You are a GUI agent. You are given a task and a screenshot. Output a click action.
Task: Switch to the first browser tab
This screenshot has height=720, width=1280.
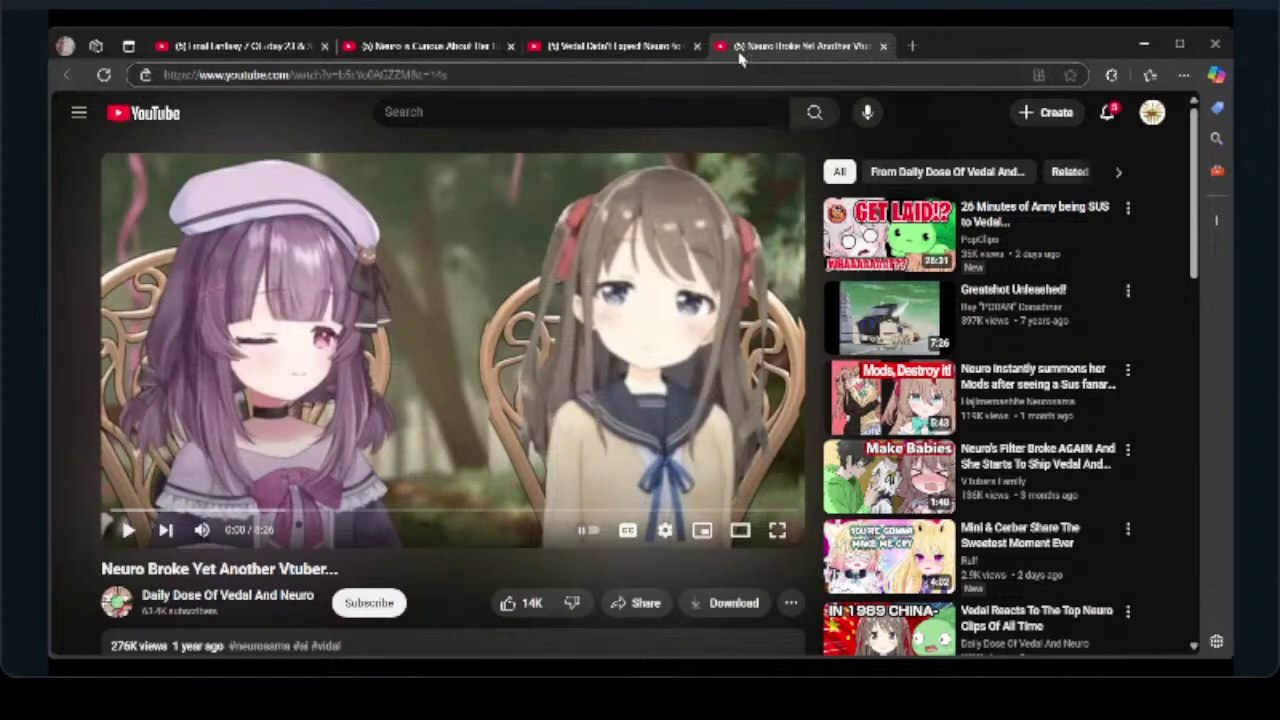(243, 46)
